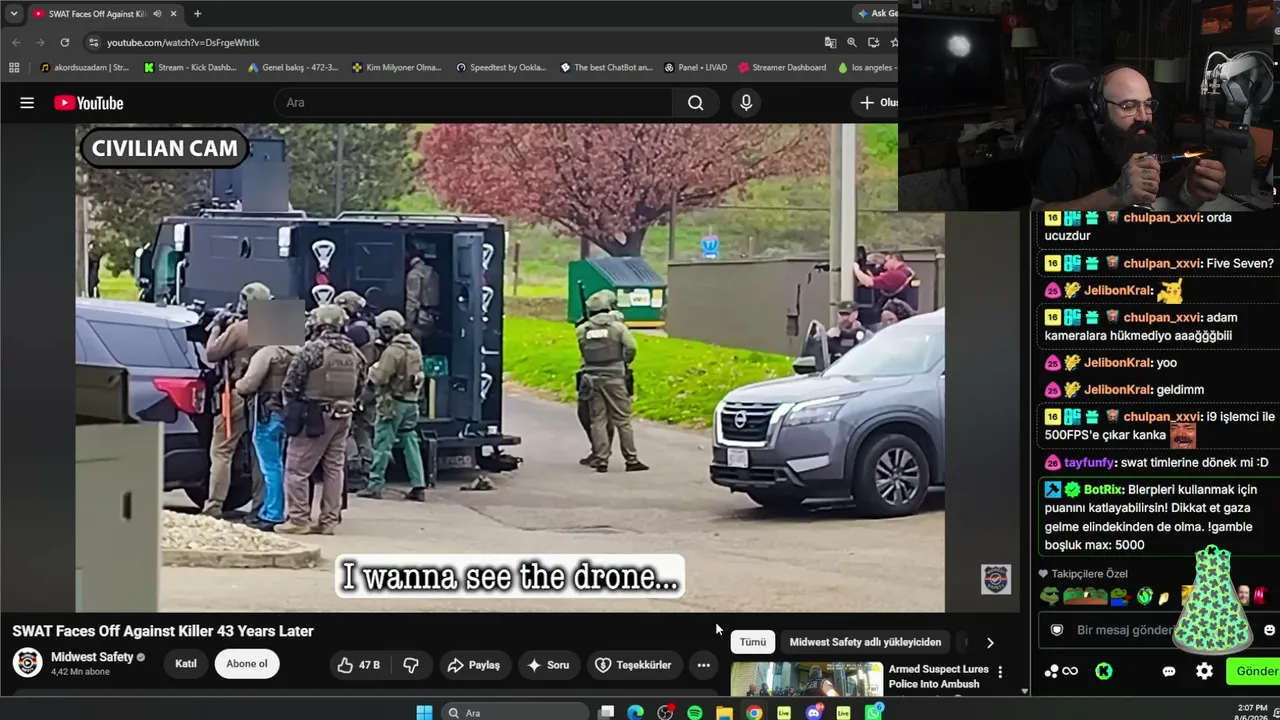Like the video with thumbs-up

(357, 665)
